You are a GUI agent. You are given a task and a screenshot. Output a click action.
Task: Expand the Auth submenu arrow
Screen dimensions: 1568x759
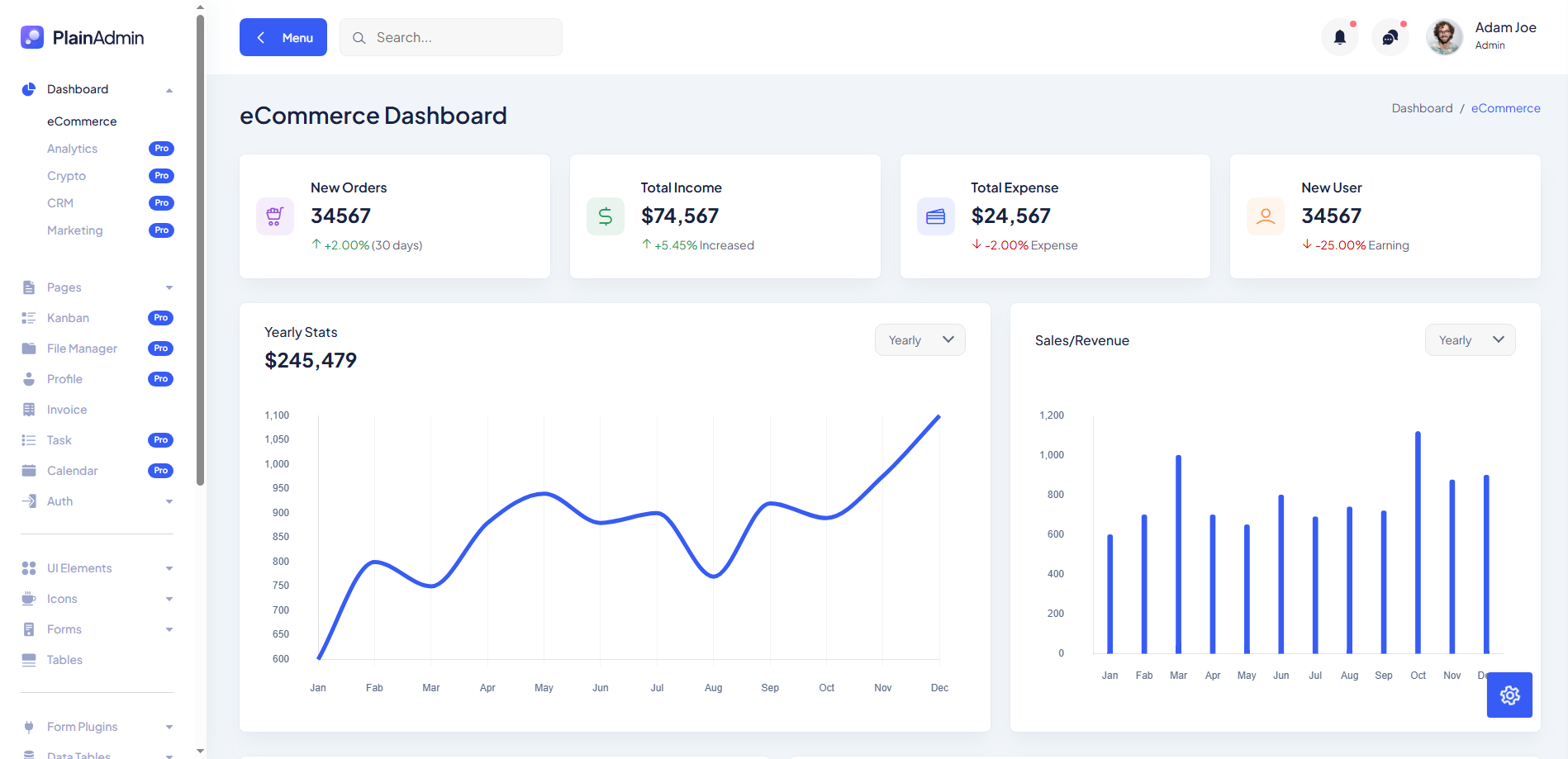click(x=169, y=502)
